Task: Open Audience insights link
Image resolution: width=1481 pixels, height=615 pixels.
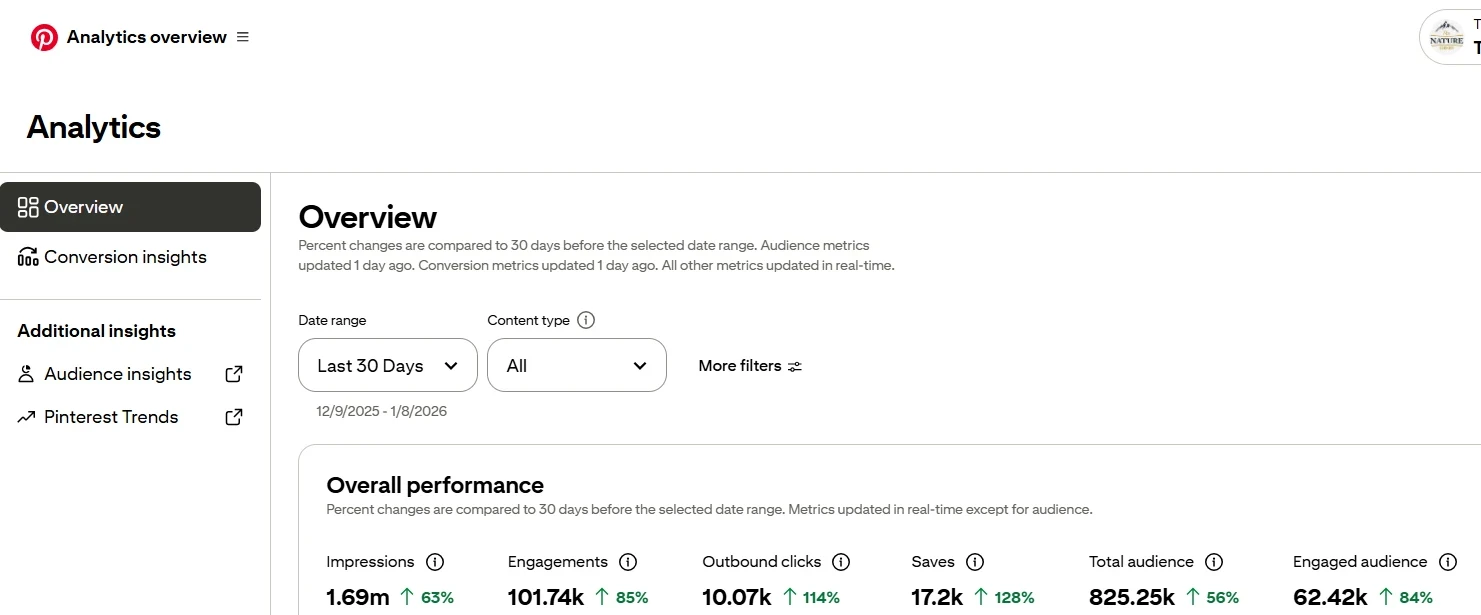Action: pos(117,374)
